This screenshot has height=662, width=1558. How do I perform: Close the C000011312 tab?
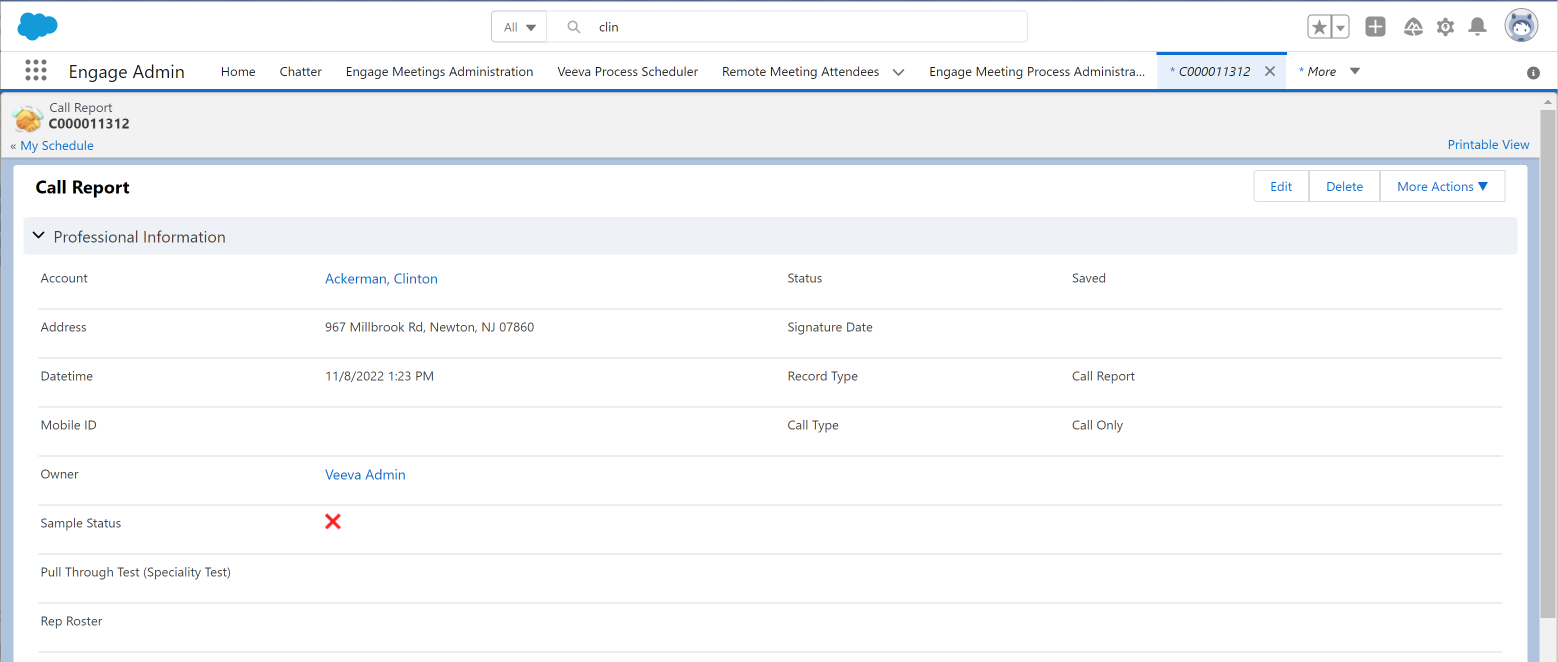(x=1270, y=71)
